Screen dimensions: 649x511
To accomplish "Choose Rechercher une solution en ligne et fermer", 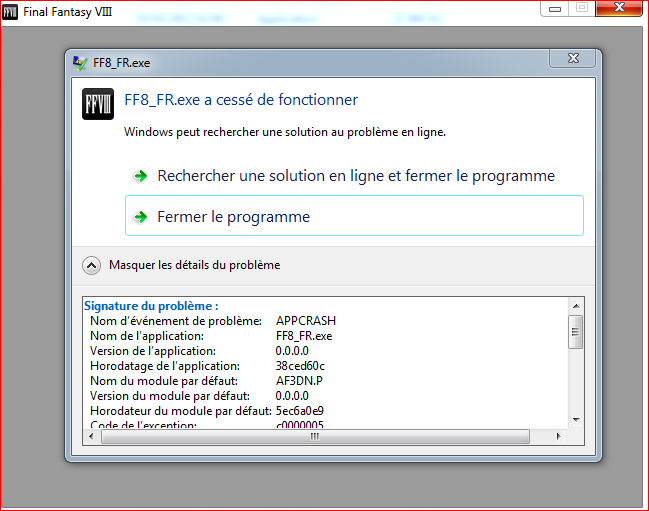I will [x=354, y=176].
